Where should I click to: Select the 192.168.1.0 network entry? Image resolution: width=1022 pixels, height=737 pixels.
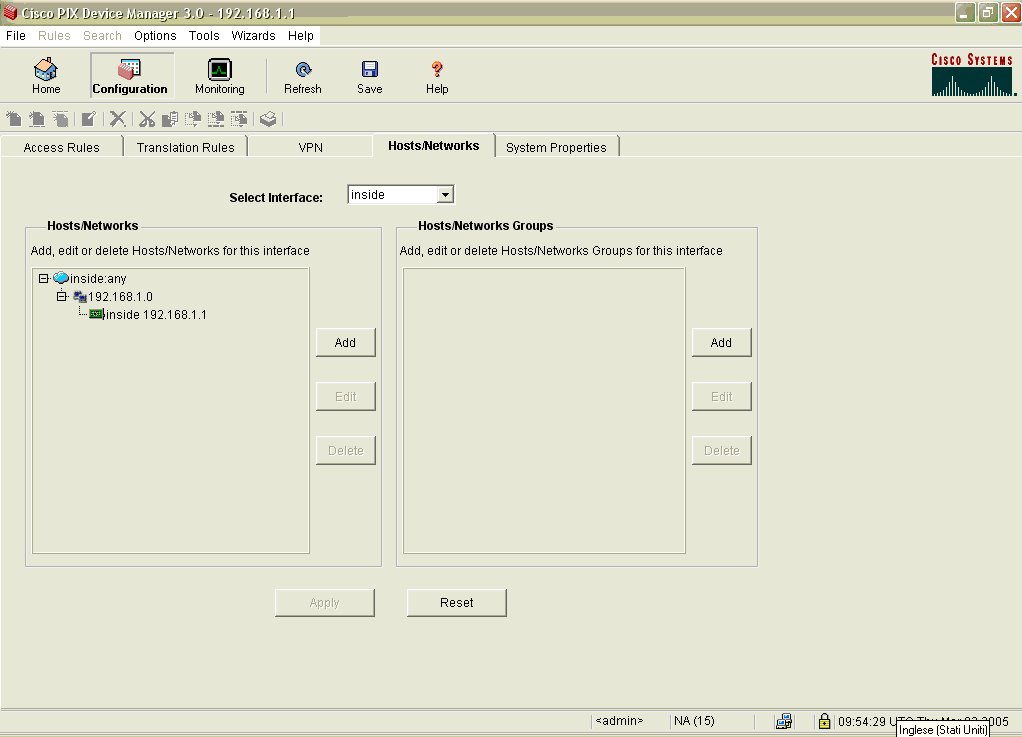coord(121,296)
